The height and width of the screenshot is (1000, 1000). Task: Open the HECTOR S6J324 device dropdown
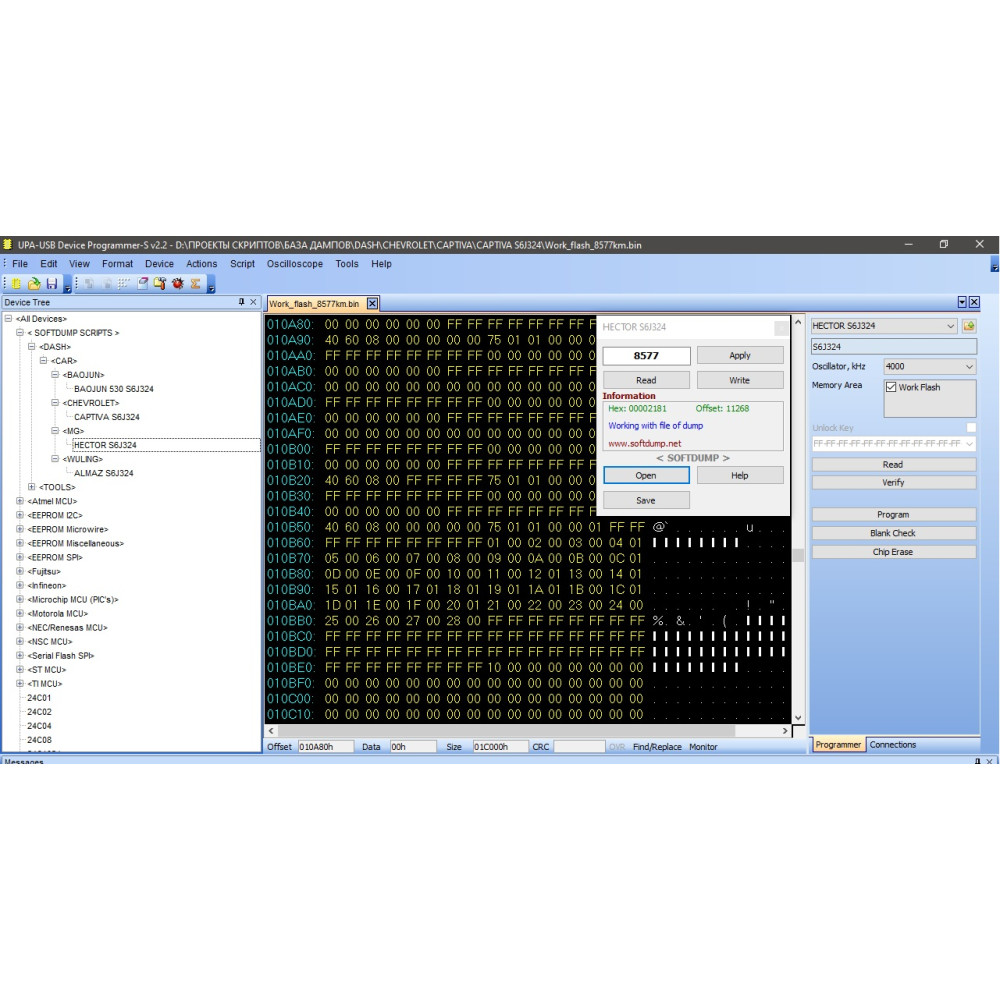tap(950, 326)
